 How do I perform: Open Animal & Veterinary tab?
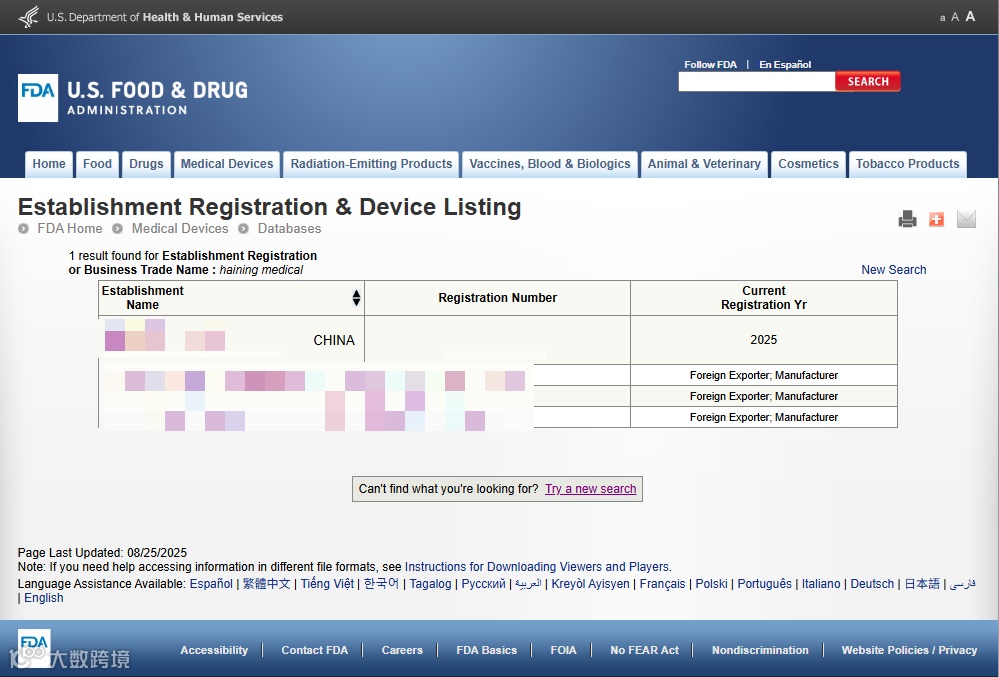click(x=704, y=164)
